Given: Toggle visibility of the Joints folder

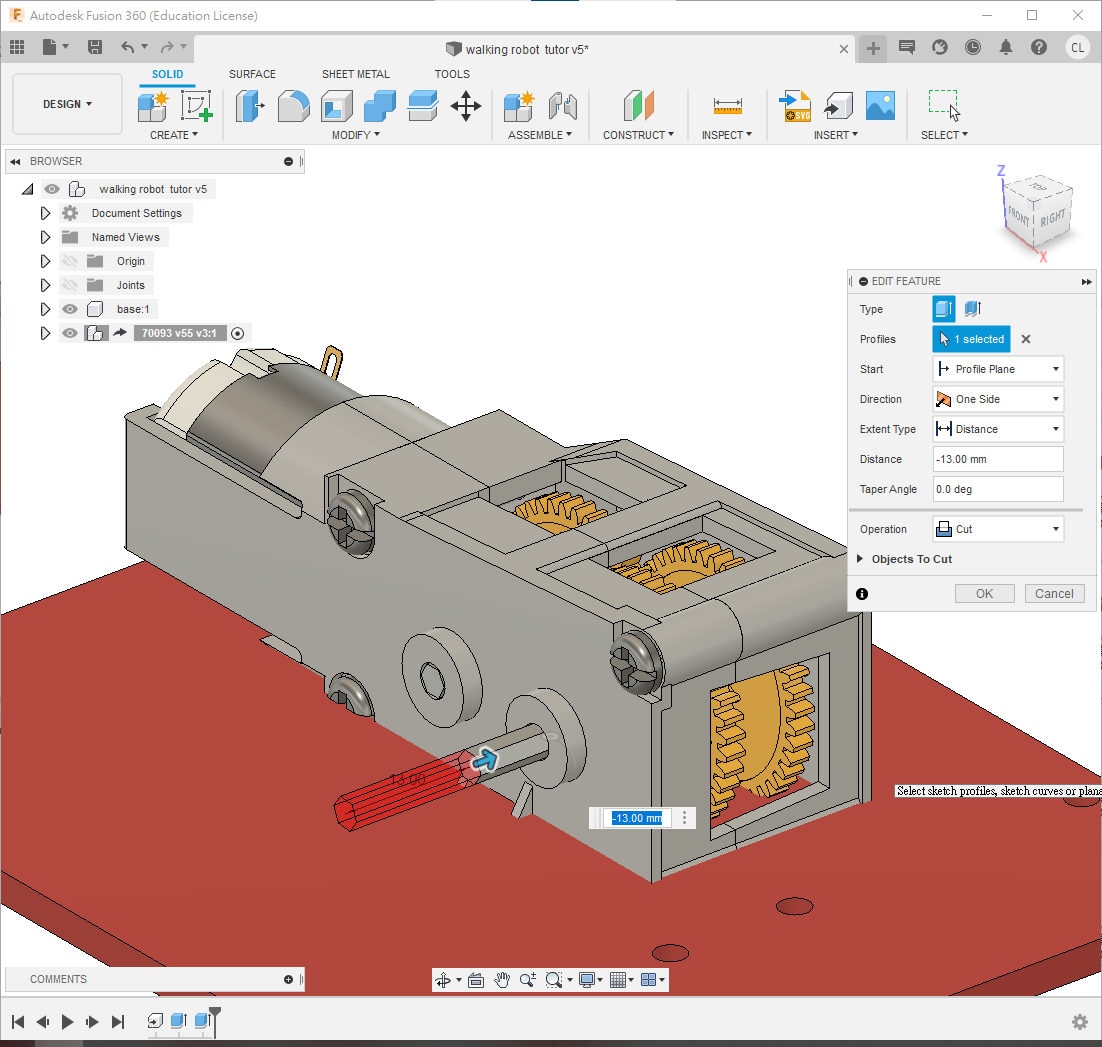Looking at the screenshot, I should [70, 285].
